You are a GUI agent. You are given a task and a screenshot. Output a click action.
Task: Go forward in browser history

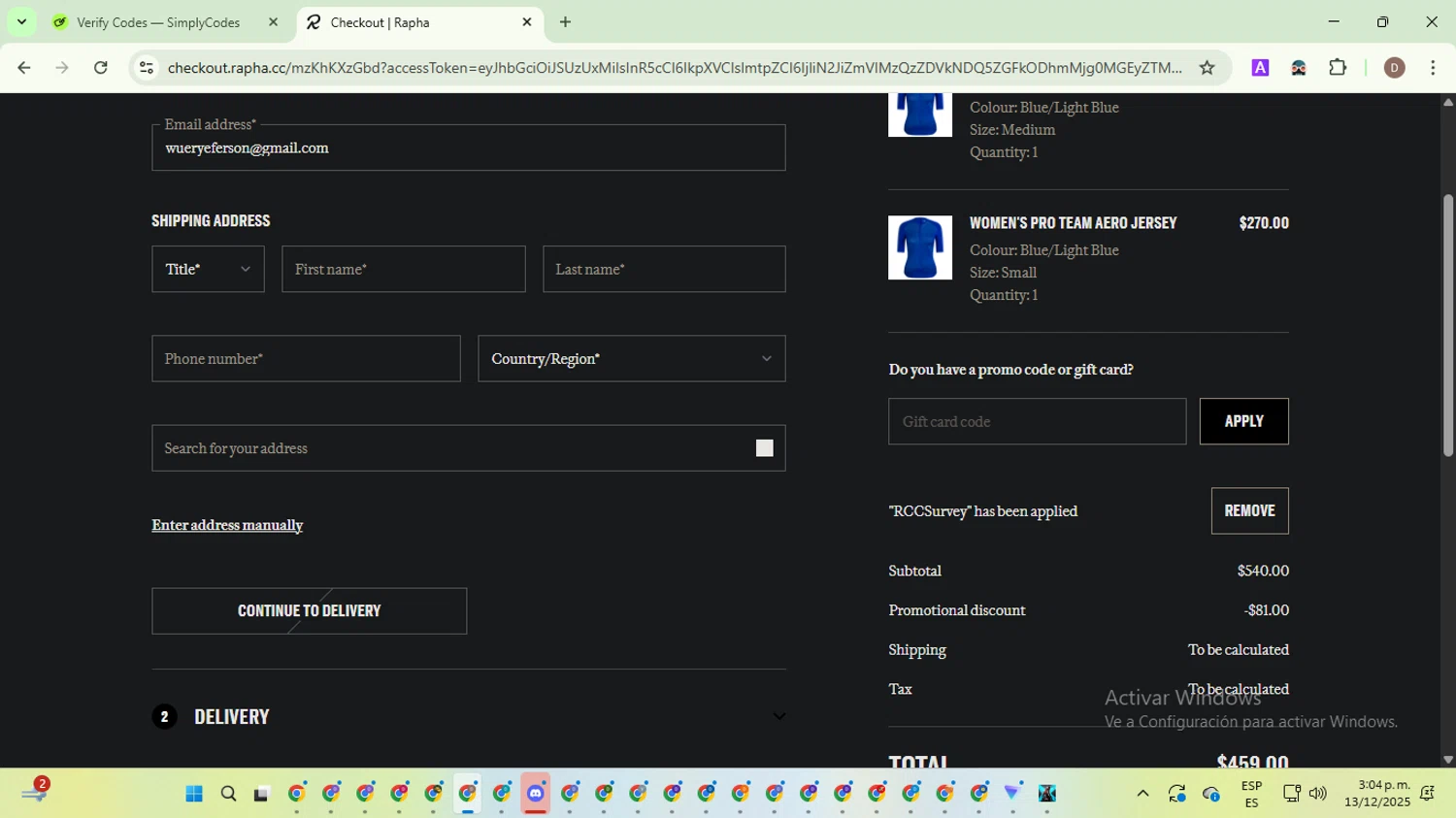coord(62,68)
